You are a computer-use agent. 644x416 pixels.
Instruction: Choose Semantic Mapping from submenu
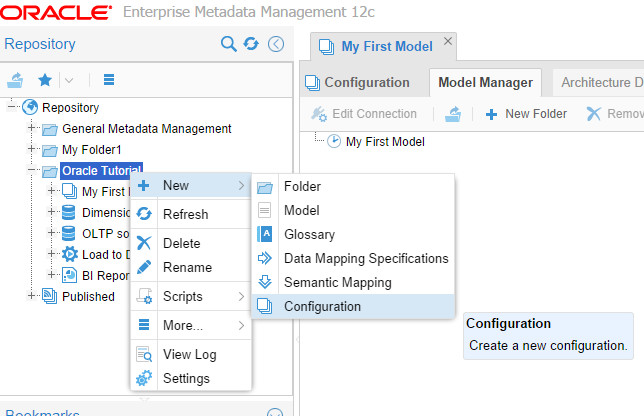pyautogui.click(x=353, y=282)
